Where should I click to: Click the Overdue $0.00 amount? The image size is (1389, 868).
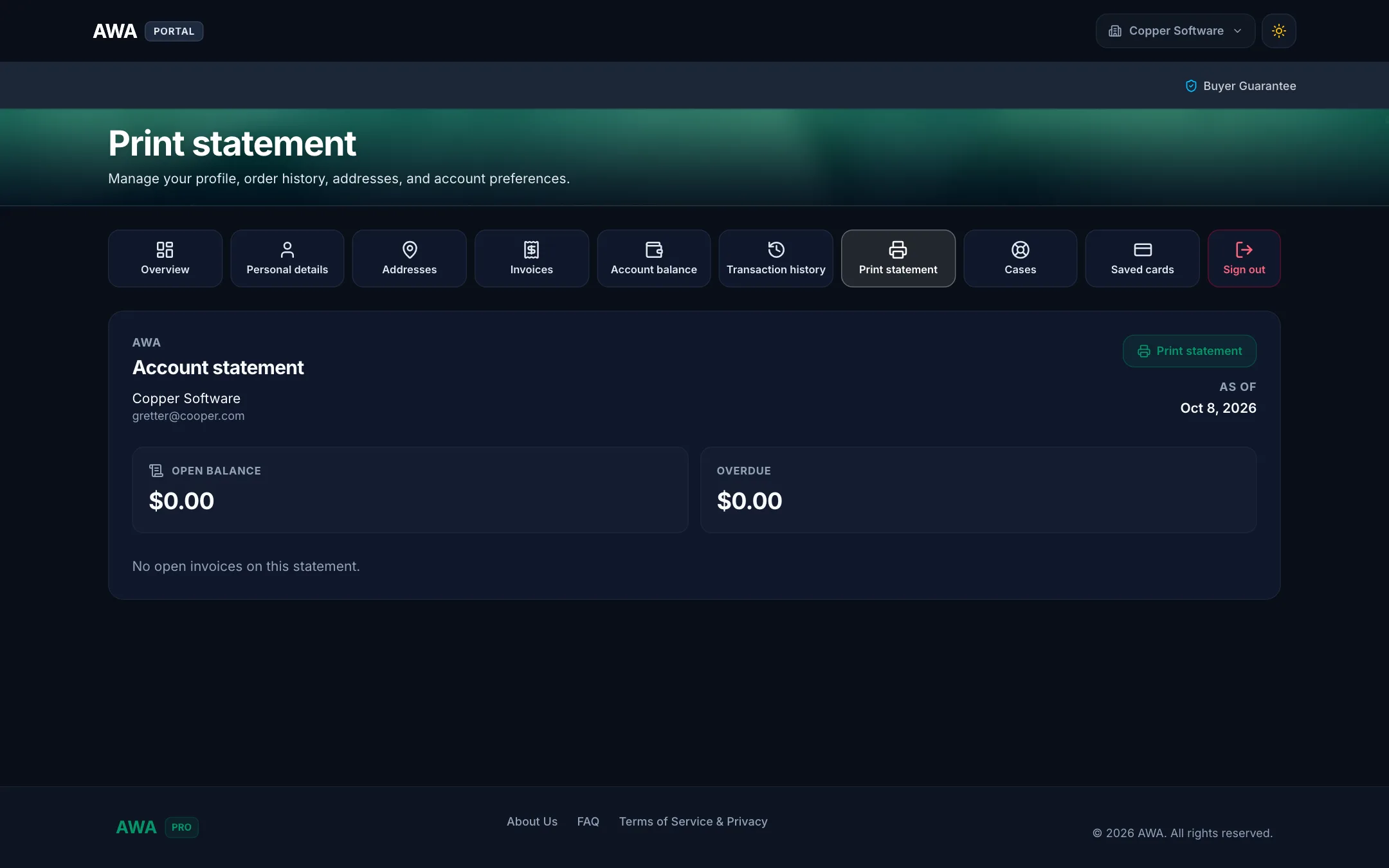(749, 501)
